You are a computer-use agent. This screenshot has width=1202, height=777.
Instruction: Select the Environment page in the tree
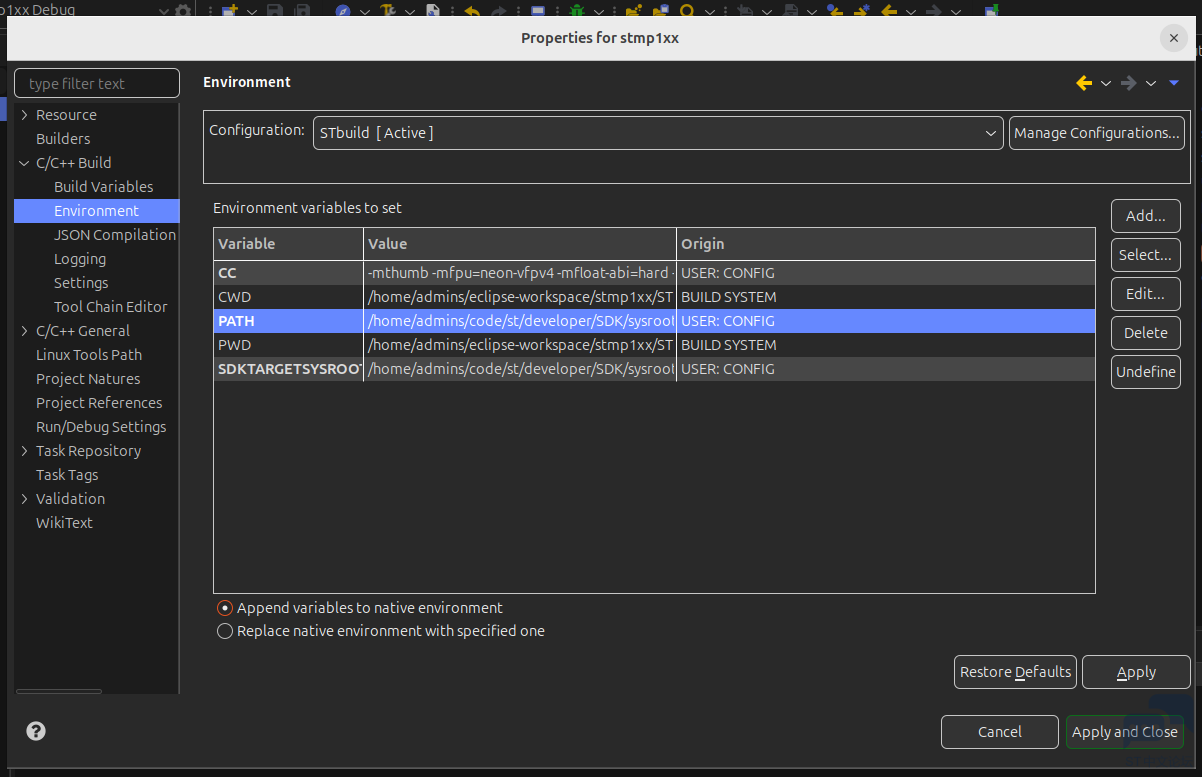coord(96,211)
